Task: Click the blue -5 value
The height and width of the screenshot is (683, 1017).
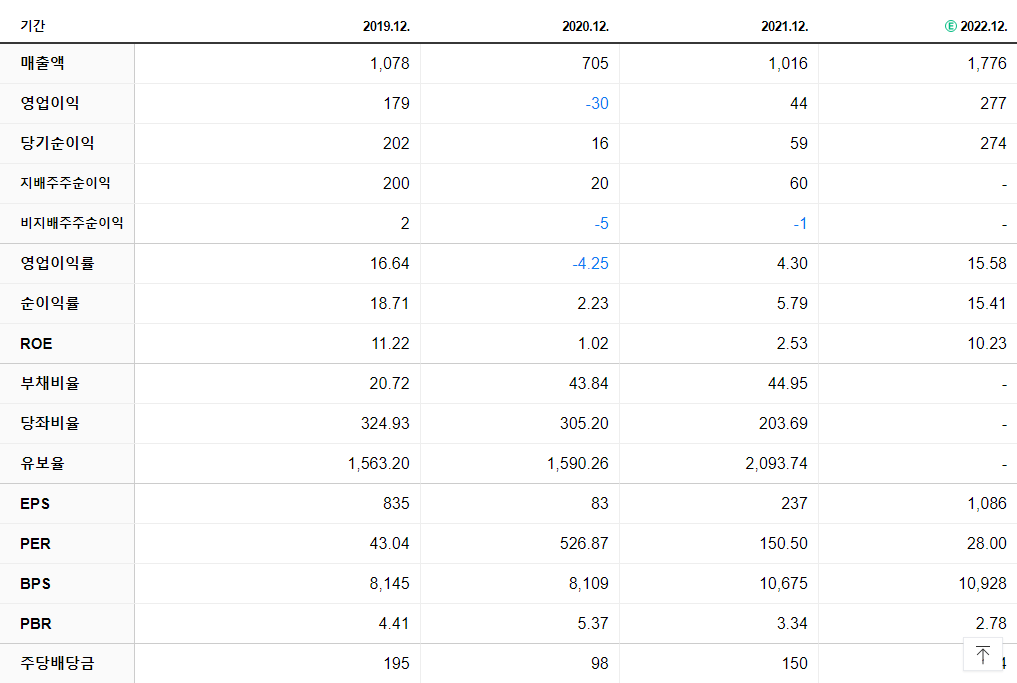Action: click(x=601, y=224)
